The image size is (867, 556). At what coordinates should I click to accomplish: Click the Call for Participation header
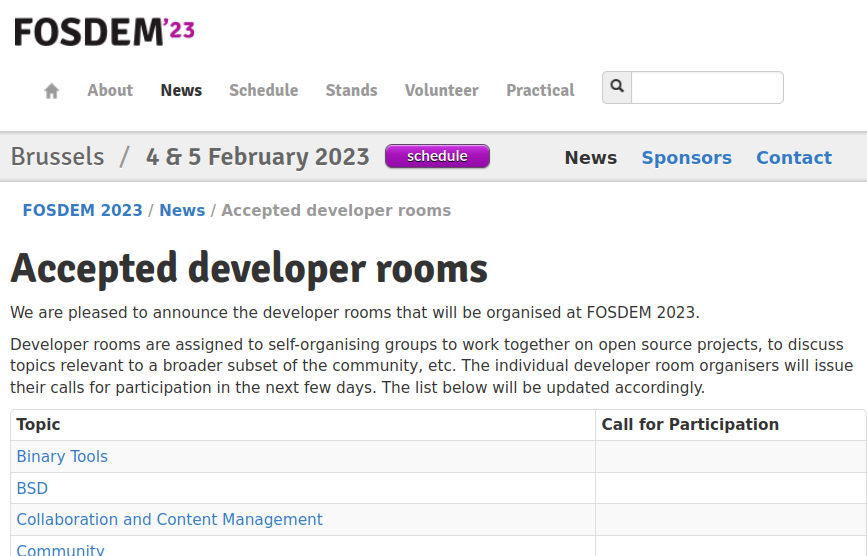[690, 424]
